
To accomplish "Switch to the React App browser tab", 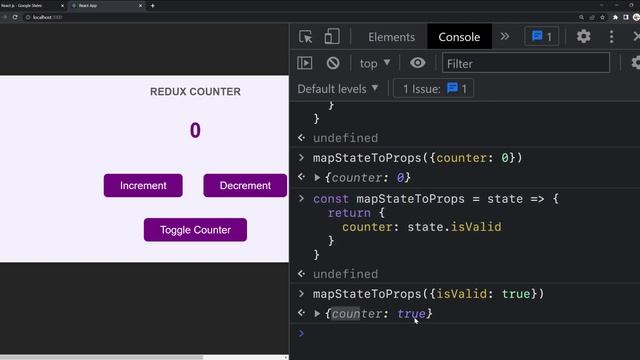I will coord(106,6).
